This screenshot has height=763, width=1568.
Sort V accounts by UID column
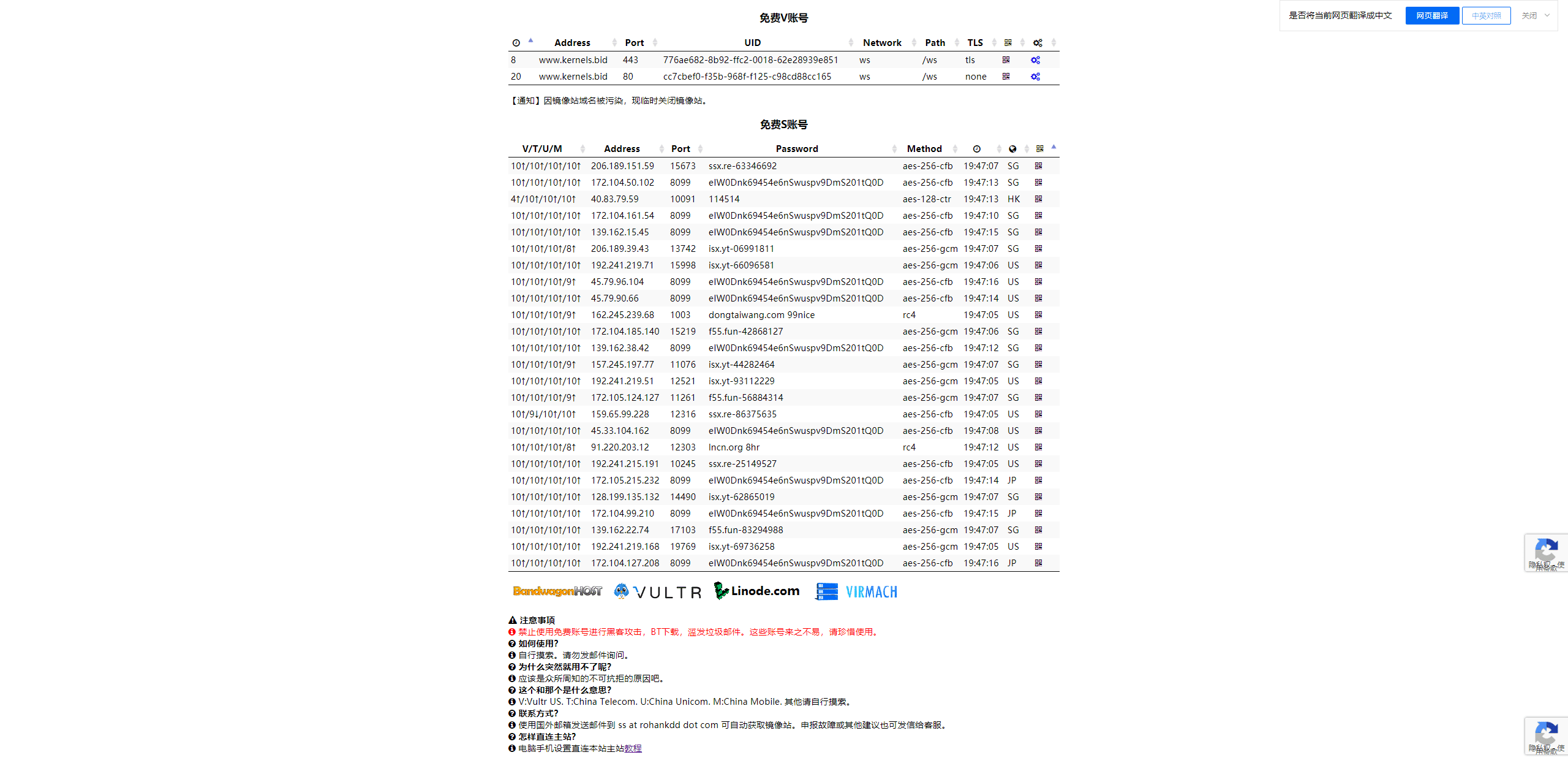pos(752,43)
